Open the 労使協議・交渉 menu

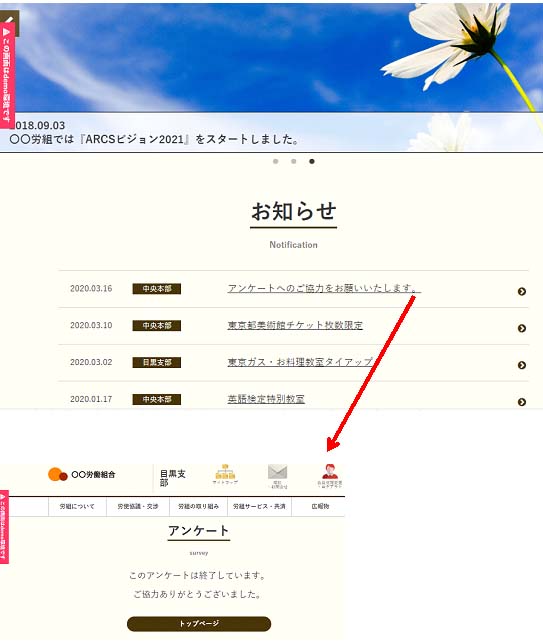click(x=138, y=506)
